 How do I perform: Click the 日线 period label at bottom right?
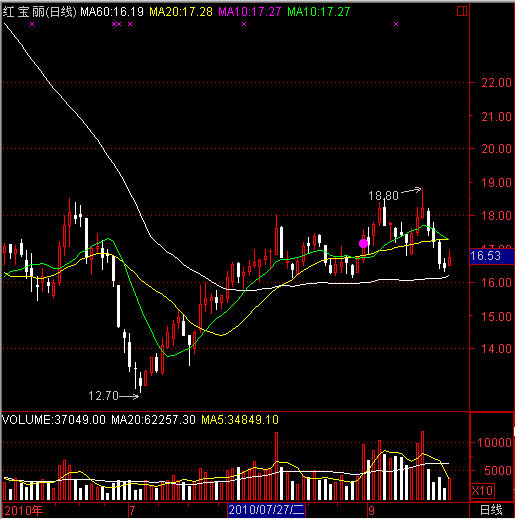tap(491, 510)
